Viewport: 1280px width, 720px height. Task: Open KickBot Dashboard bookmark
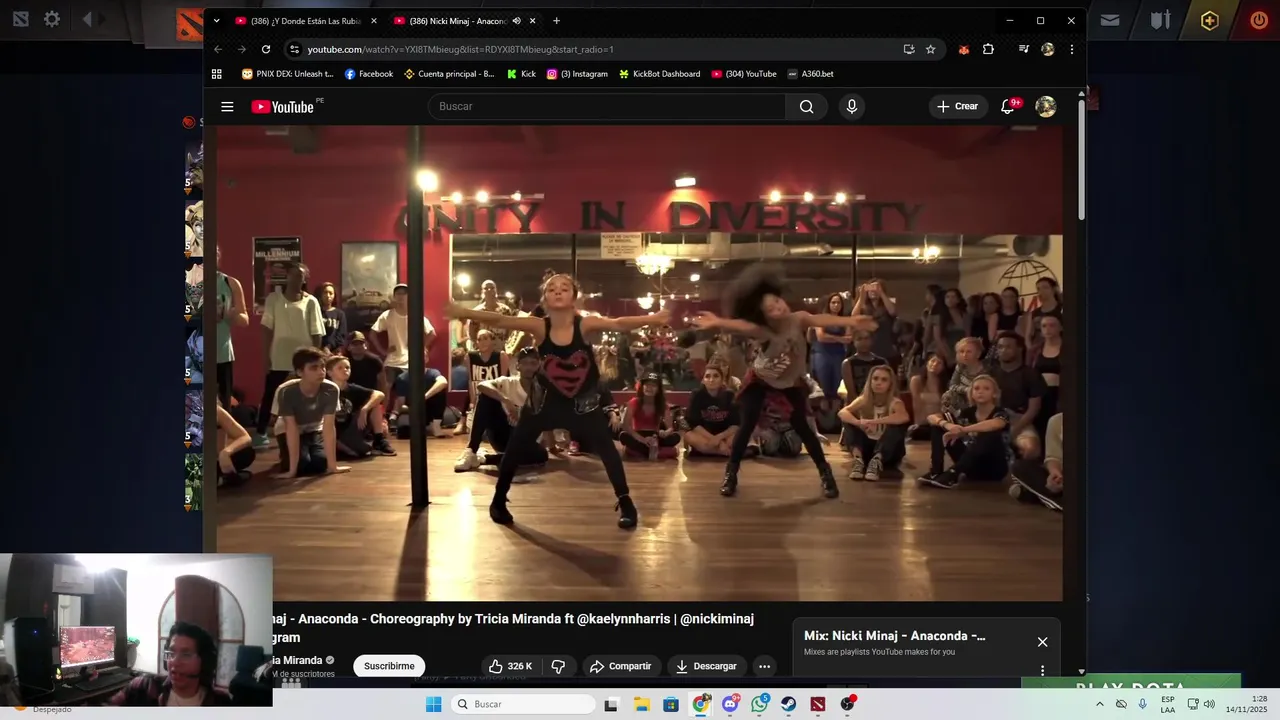click(660, 74)
